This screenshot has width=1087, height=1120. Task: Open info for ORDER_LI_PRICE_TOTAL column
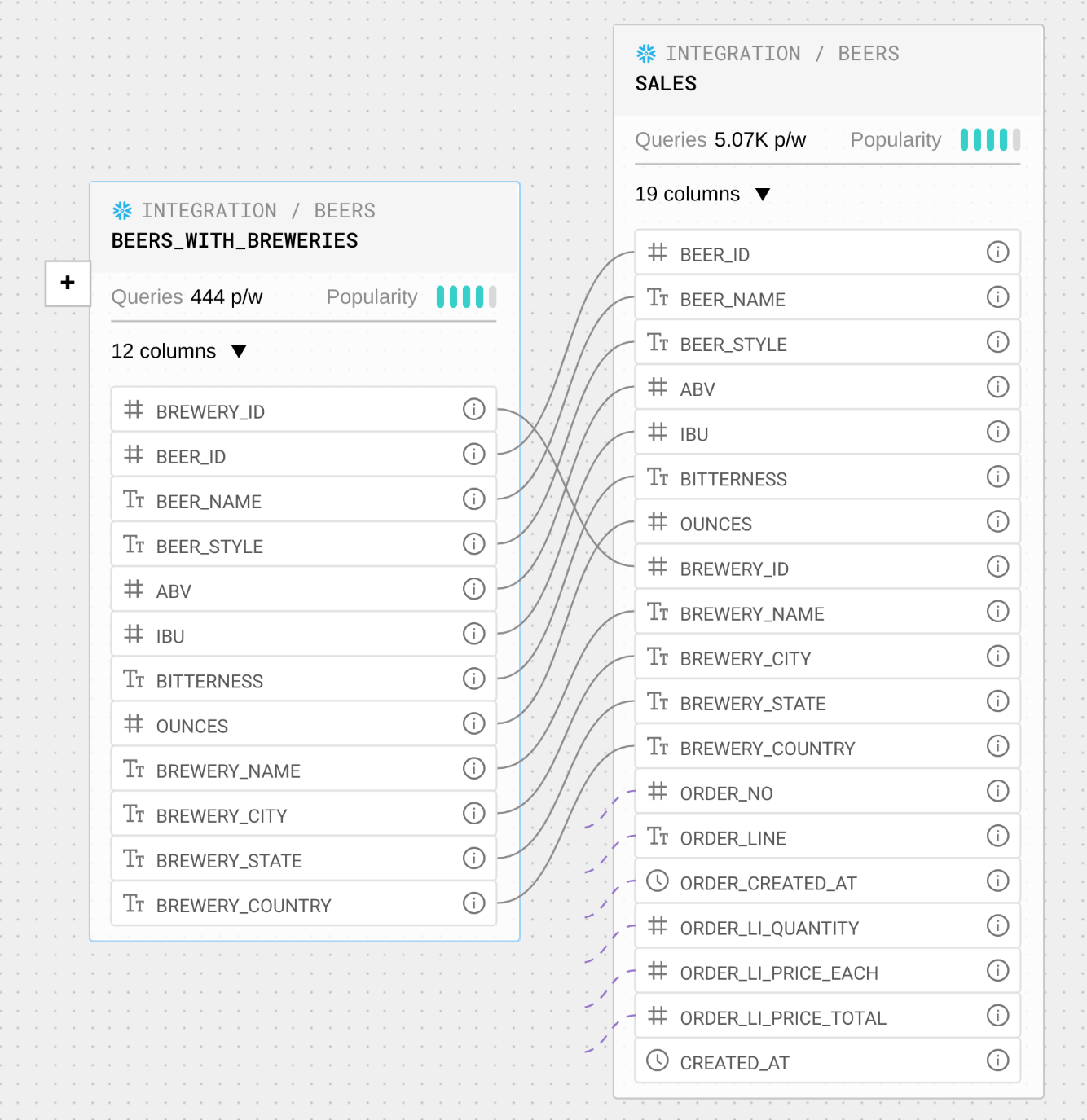(997, 1016)
